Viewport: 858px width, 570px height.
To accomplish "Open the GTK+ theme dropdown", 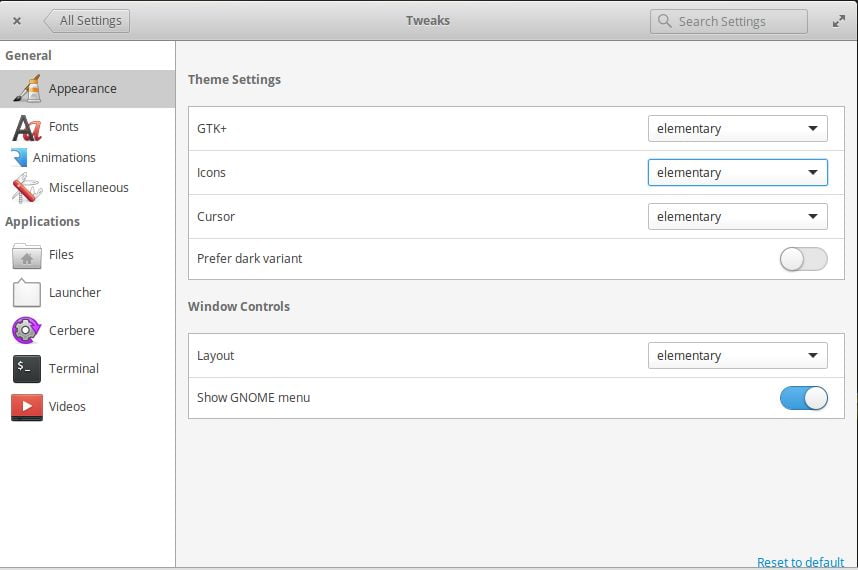I will pyautogui.click(x=738, y=129).
